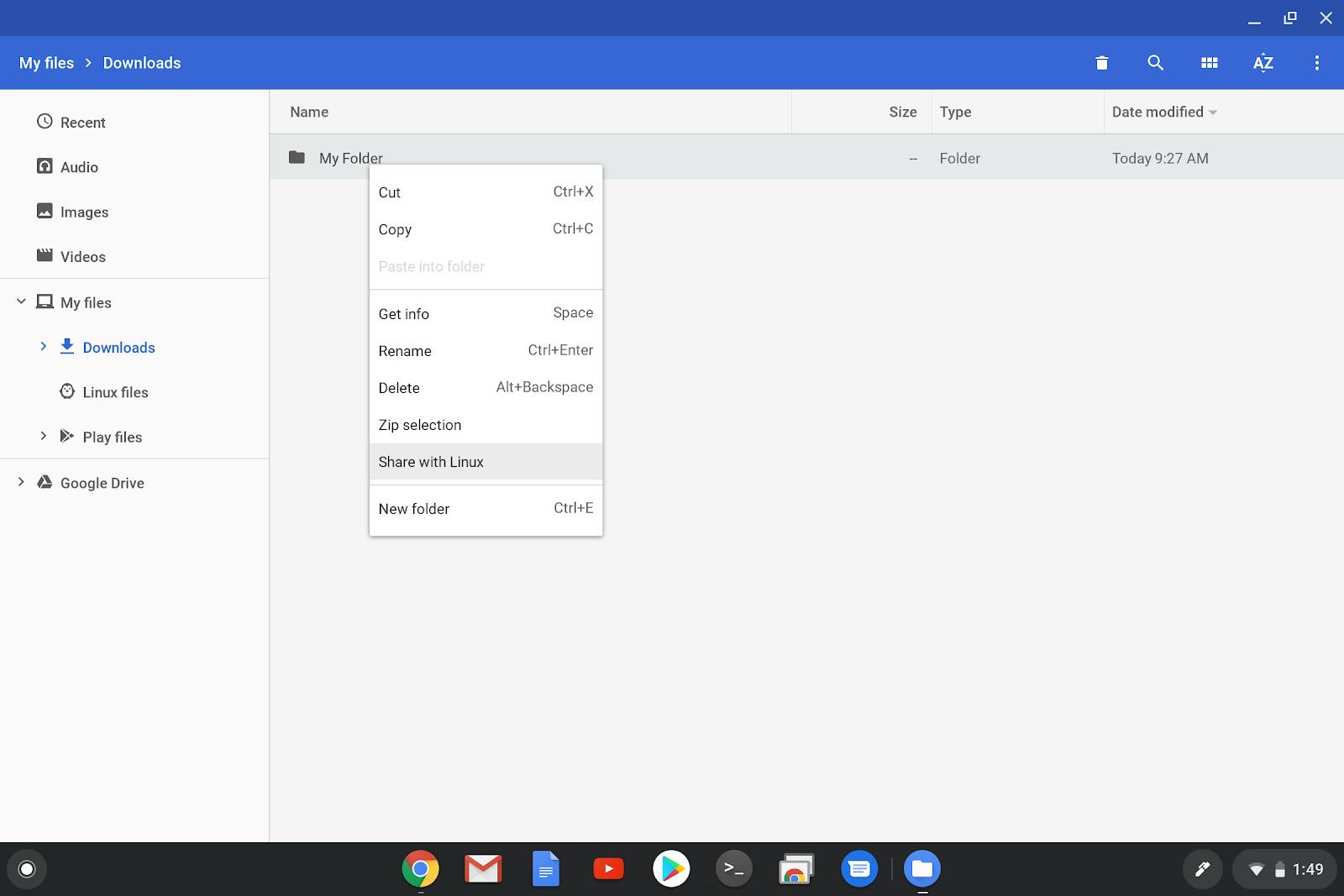Choose 'Zip selection' in the context menu
This screenshot has height=896, width=1344.
tap(420, 425)
